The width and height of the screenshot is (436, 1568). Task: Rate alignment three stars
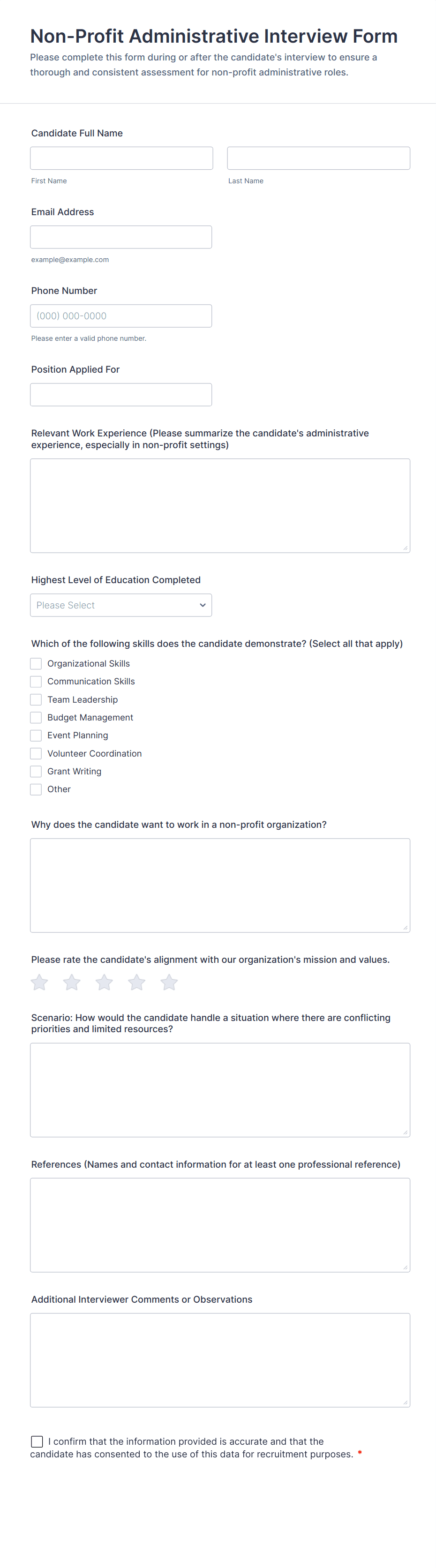(x=104, y=983)
